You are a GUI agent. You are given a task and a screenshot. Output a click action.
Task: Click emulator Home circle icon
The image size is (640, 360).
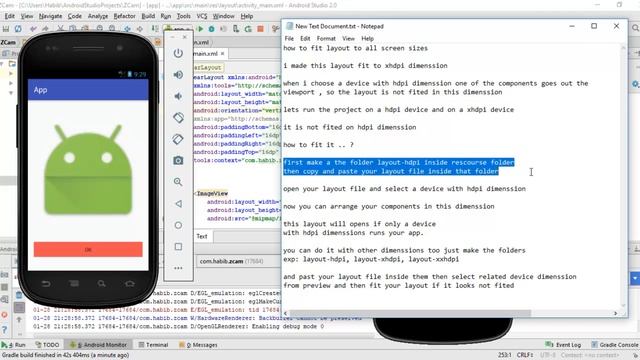[178, 225]
